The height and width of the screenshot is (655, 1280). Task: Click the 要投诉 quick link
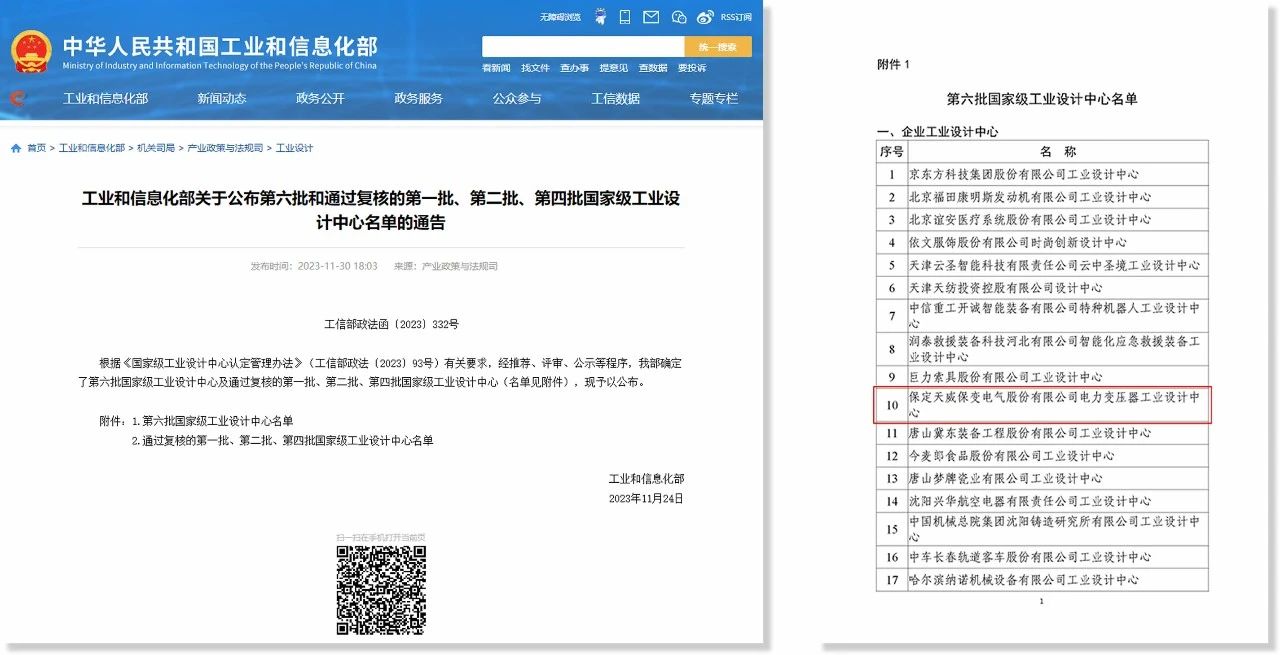tap(692, 68)
